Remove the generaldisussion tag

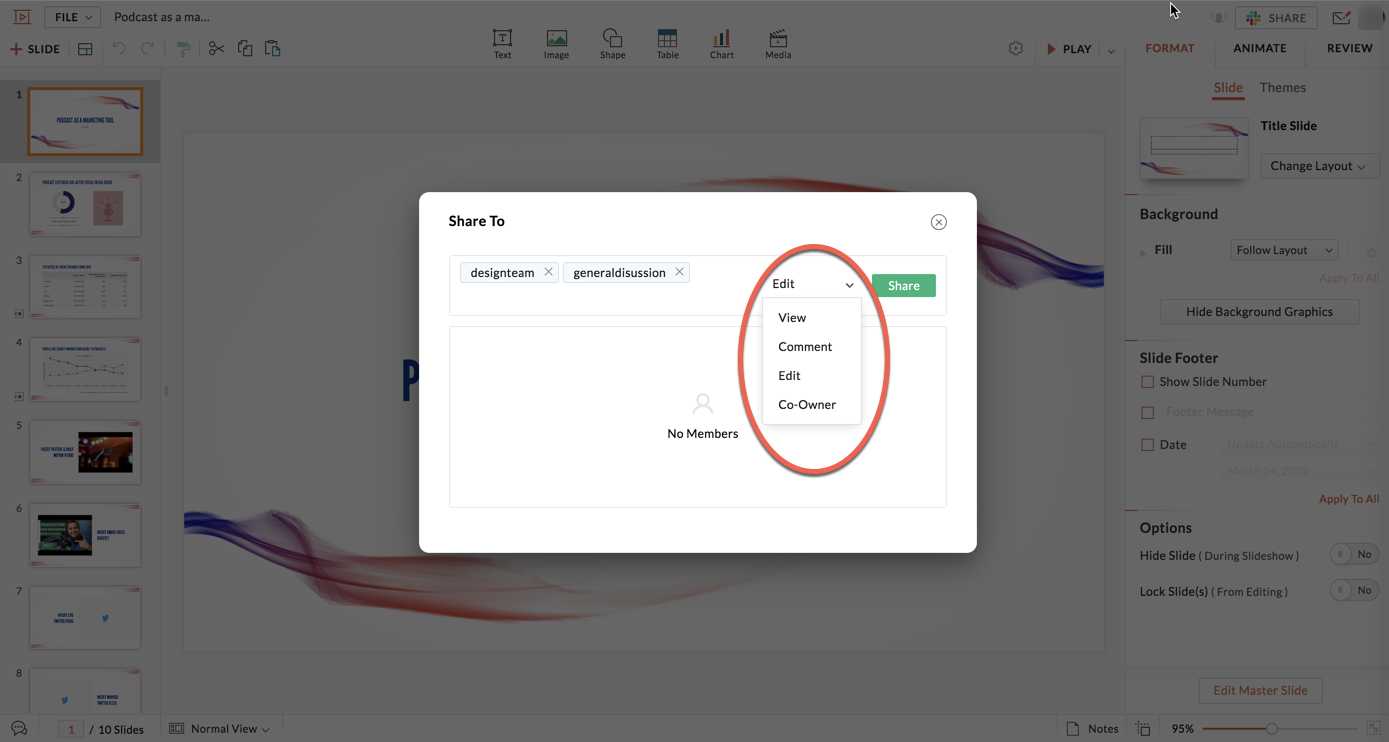coord(679,272)
